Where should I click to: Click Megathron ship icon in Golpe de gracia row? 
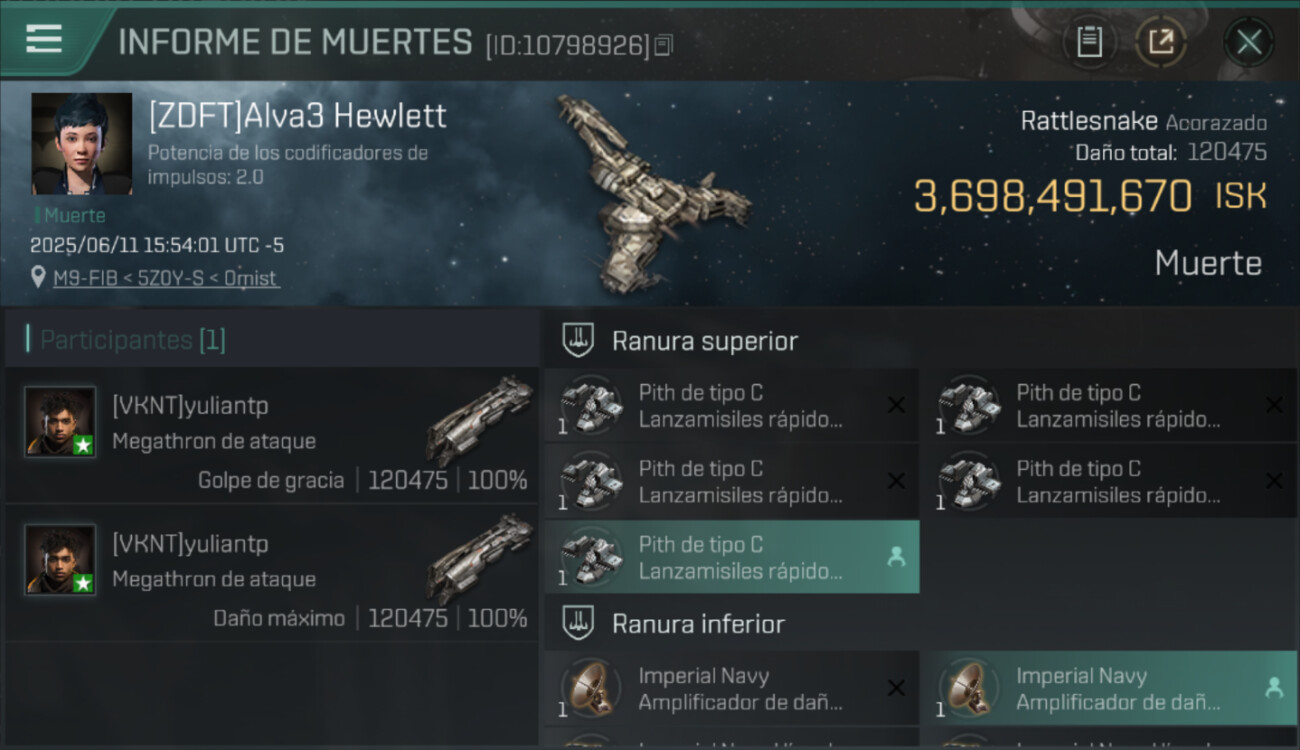point(481,420)
